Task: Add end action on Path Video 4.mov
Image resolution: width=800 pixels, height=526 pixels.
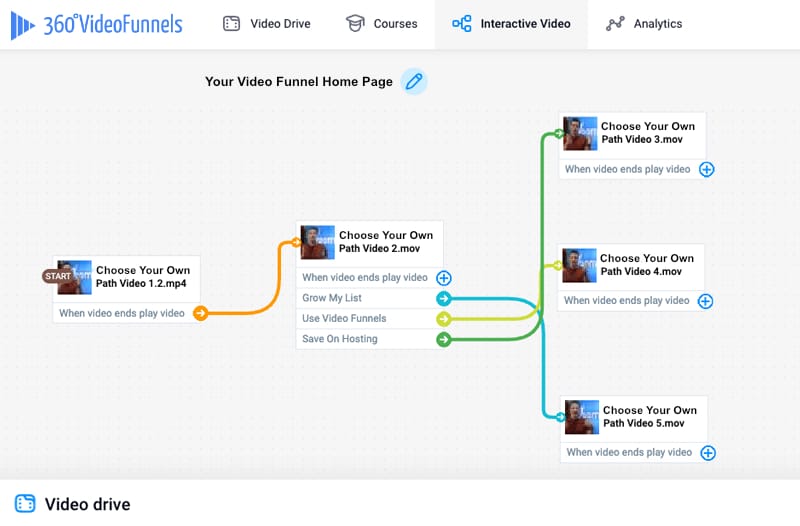Action: pyautogui.click(x=706, y=301)
